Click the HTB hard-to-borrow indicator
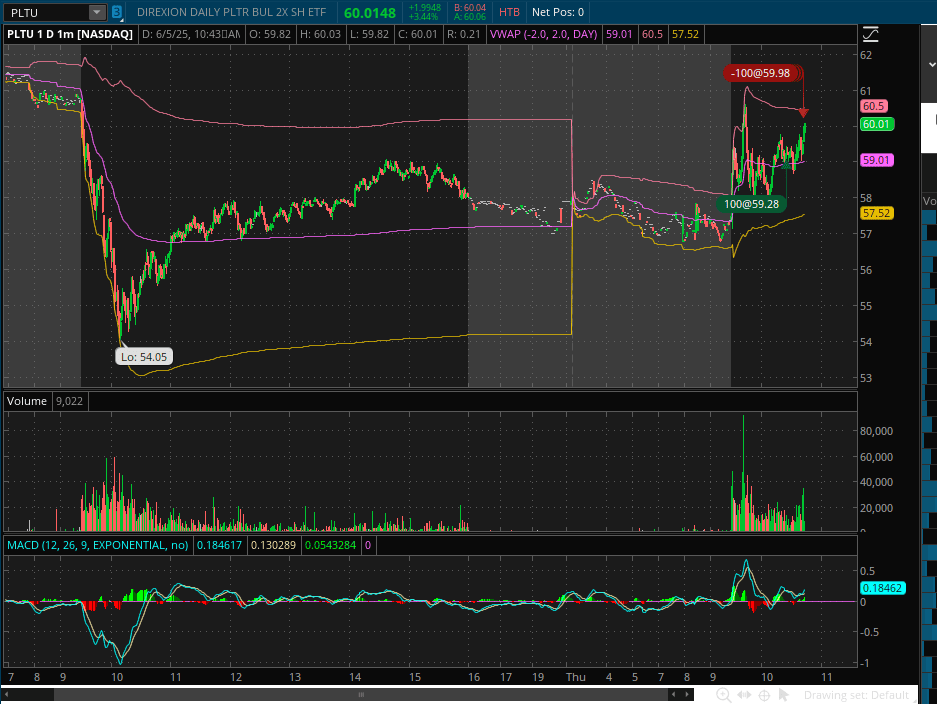This screenshot has width=937, height=704. coord(509,12)
